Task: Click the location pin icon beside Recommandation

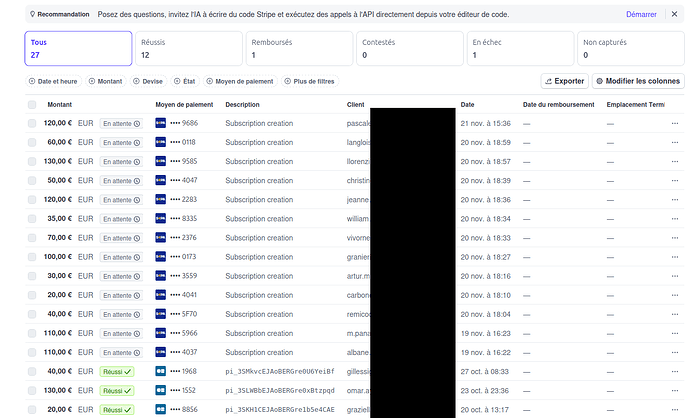Action: [x=35, y=15]
